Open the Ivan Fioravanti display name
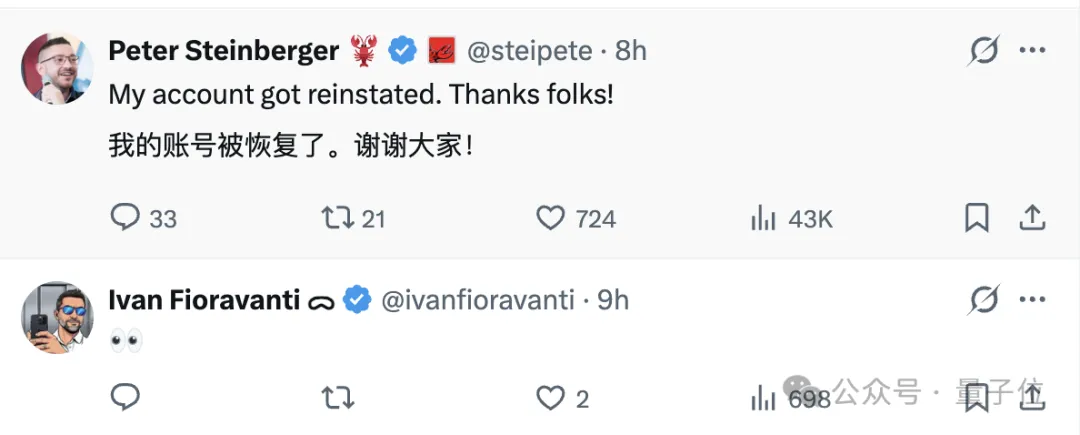This screenshot has height=435, width=1080. click(204, 299)
